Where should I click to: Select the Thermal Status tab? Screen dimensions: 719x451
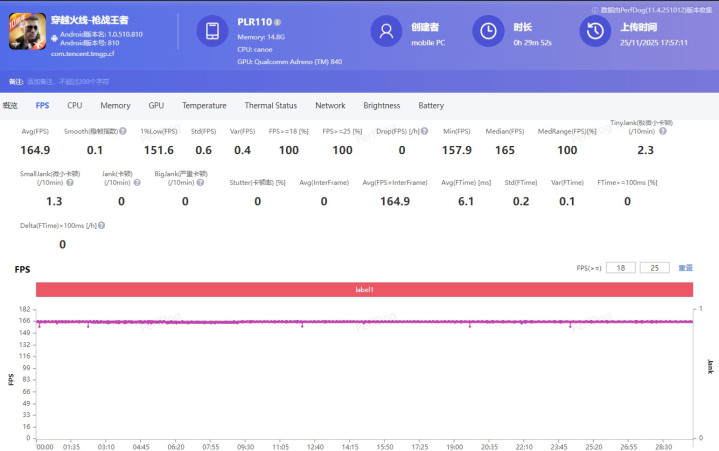pyautogui.click(x=270, y=105)
